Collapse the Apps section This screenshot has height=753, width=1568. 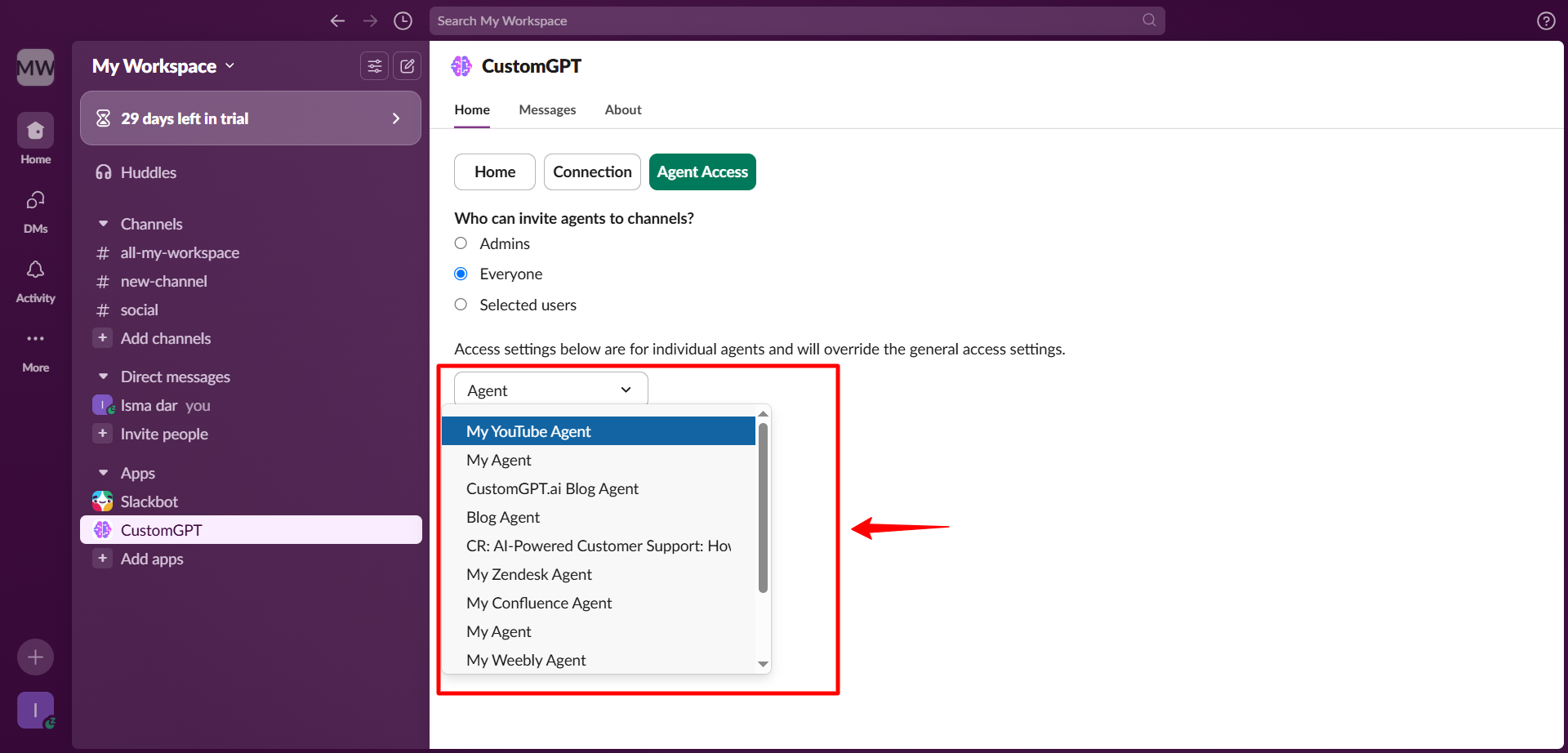pyautogui.click(x=103, y=473)
